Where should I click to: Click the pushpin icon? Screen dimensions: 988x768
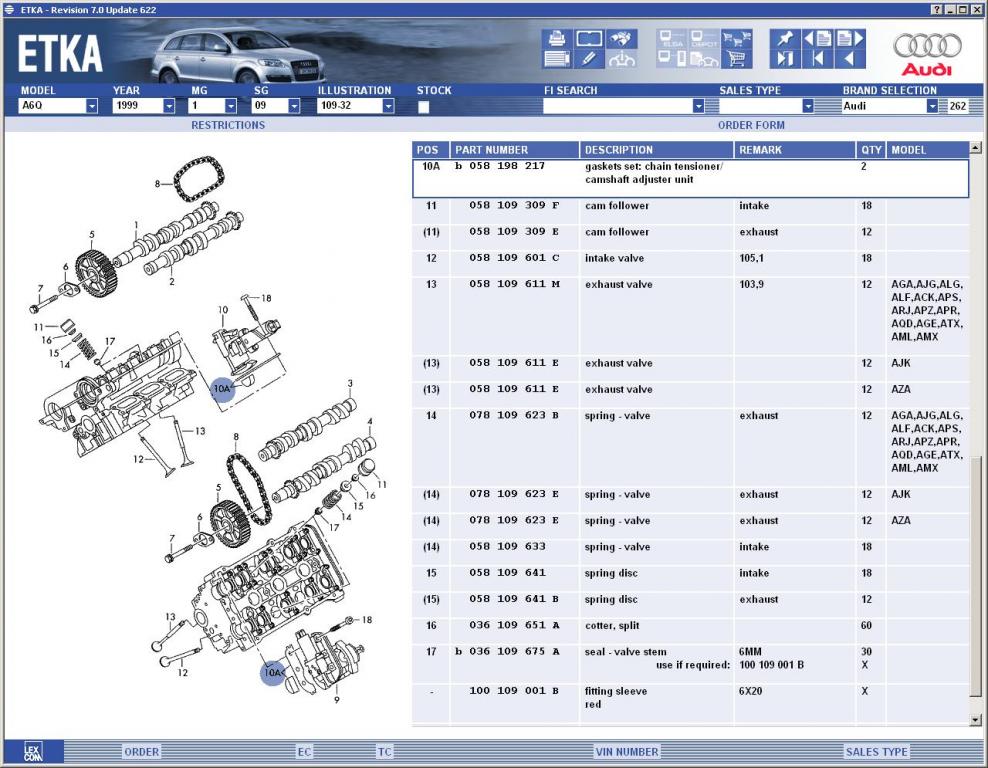[784, 39]
